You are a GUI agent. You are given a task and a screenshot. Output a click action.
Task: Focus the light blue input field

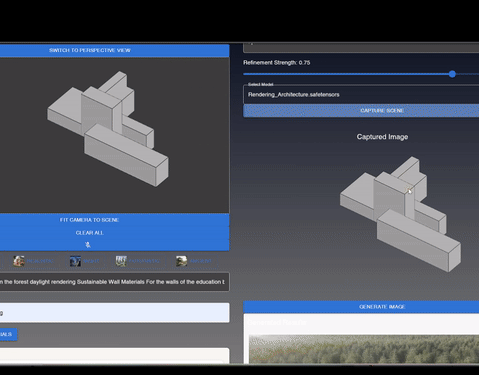click(x=114, y=313)
